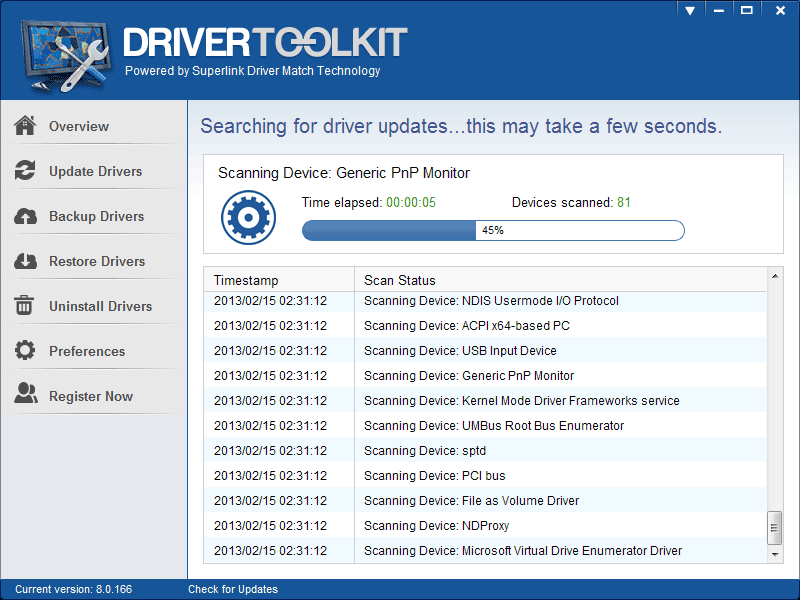This screenshot has height=600, width=800.
Task: Open the Update Drivers section
Action: pyautogui.click(x=95, y=171)
